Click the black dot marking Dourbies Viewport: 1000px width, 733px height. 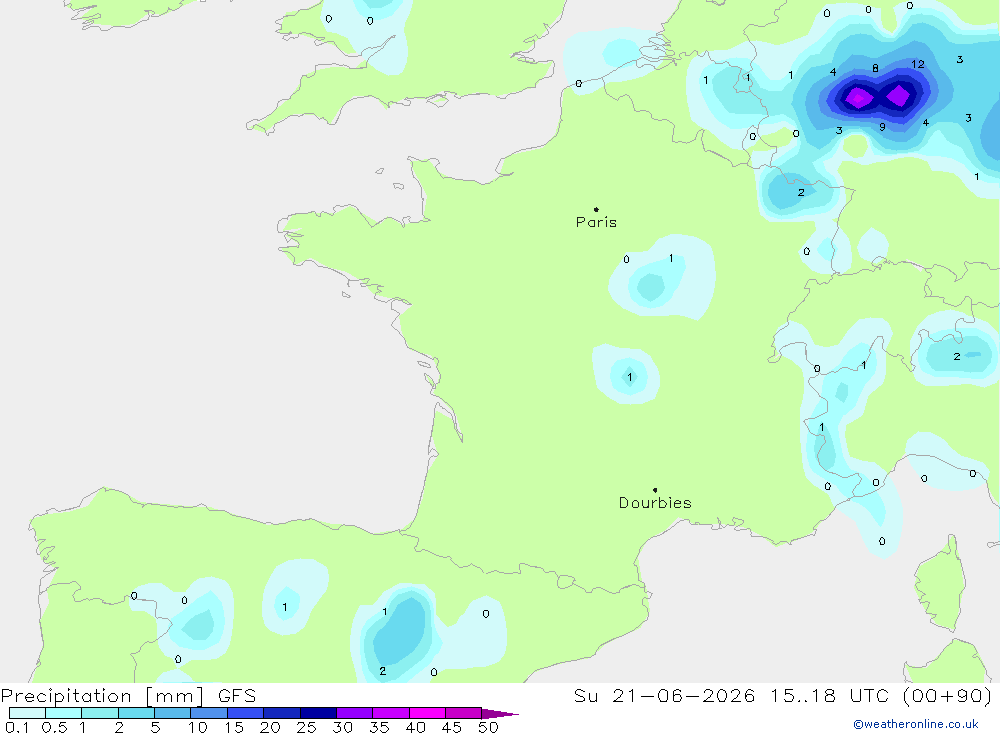click(x=655, y=490)
